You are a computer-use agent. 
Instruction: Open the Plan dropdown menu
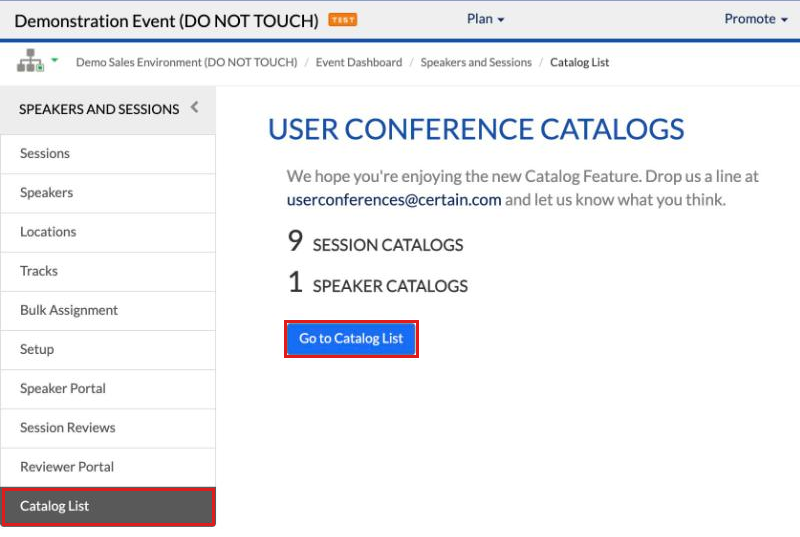coord(485,19)
